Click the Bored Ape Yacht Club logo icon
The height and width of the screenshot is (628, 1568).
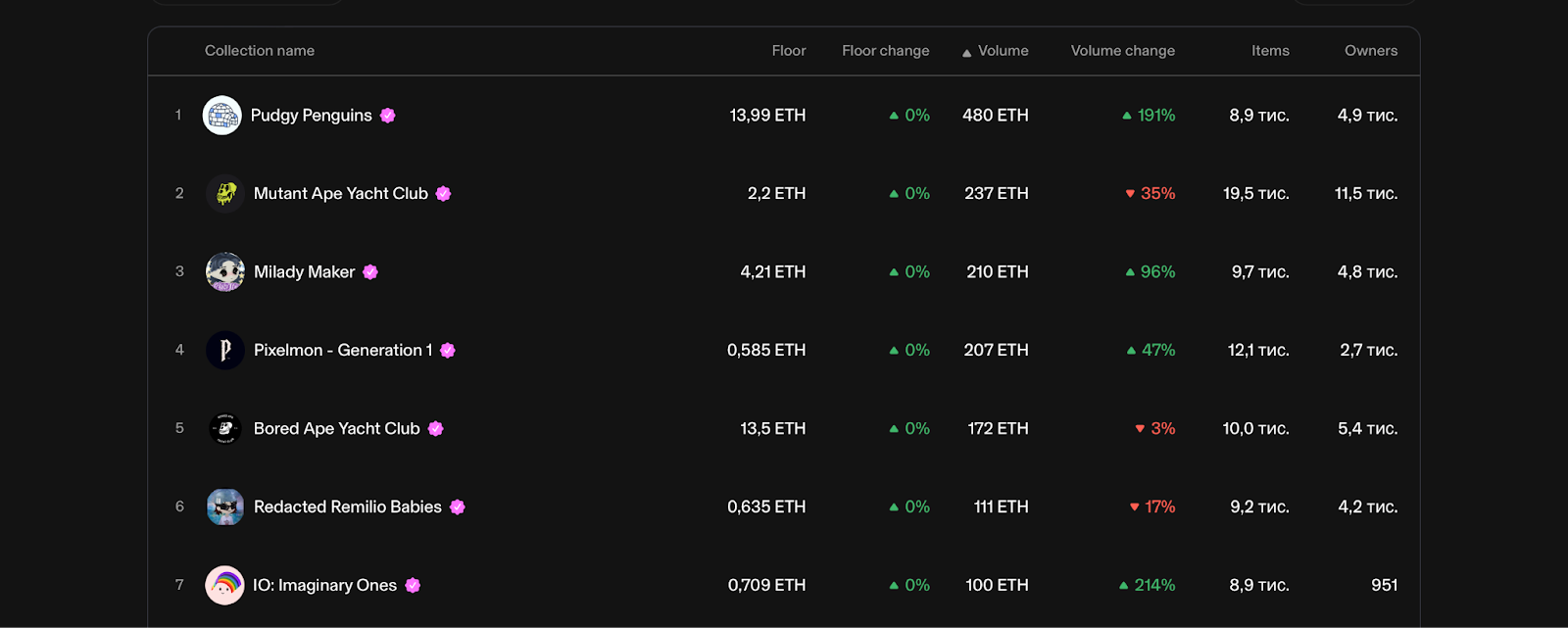click(x=225, y=429)
